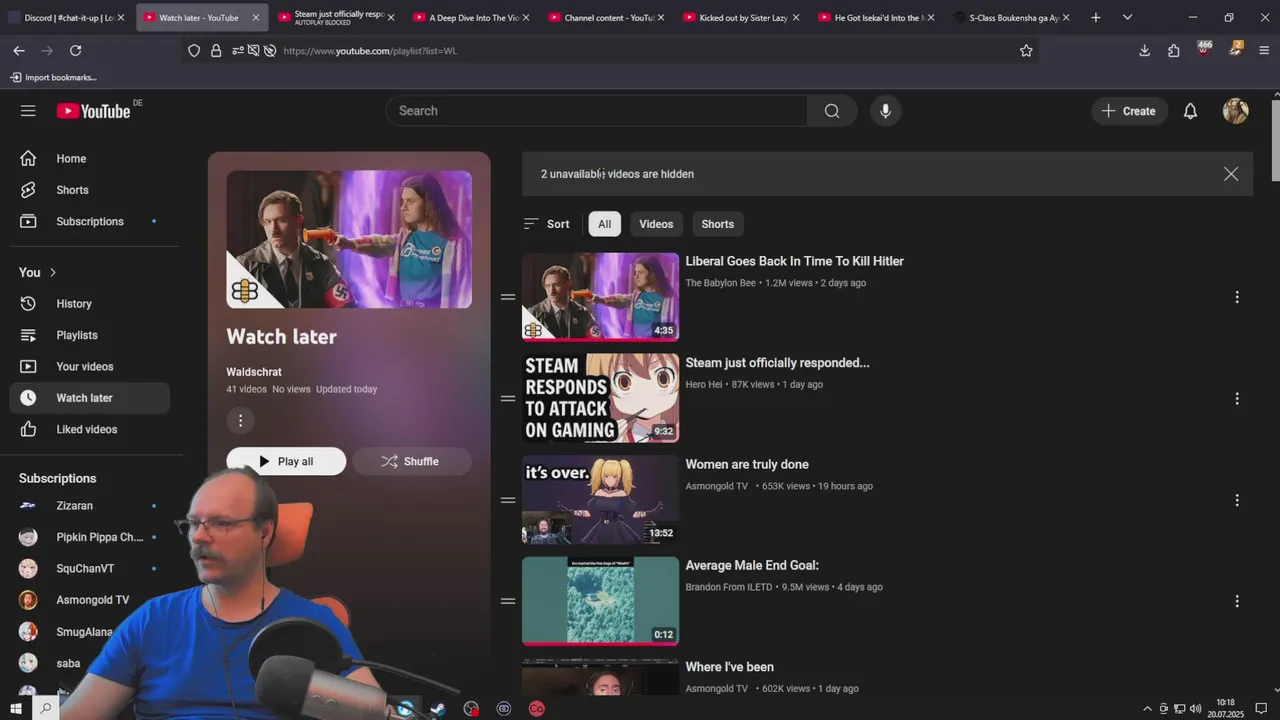
Task: Open options for Liberal Goes Back In Time video
Action: click(1237, 297)
